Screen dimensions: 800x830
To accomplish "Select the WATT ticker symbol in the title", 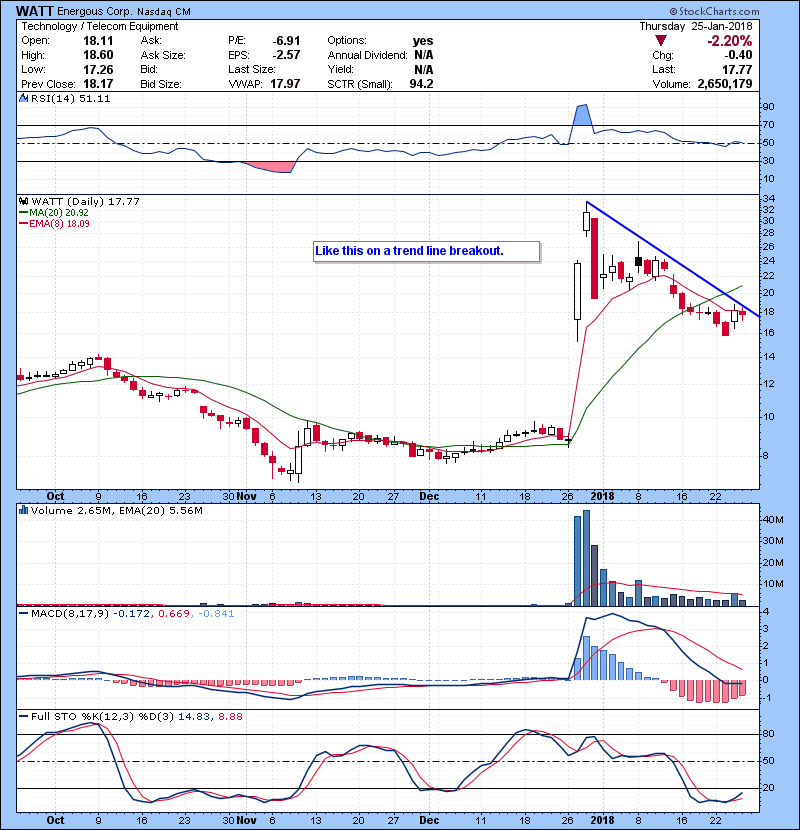I will tap(34, 11).
